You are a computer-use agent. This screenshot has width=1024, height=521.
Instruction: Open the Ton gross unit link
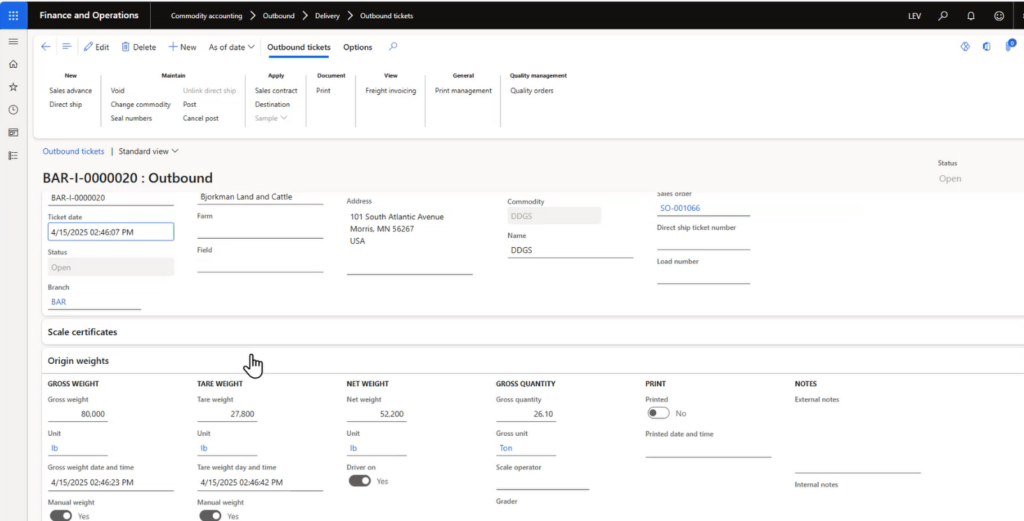(x=505, y=449)
